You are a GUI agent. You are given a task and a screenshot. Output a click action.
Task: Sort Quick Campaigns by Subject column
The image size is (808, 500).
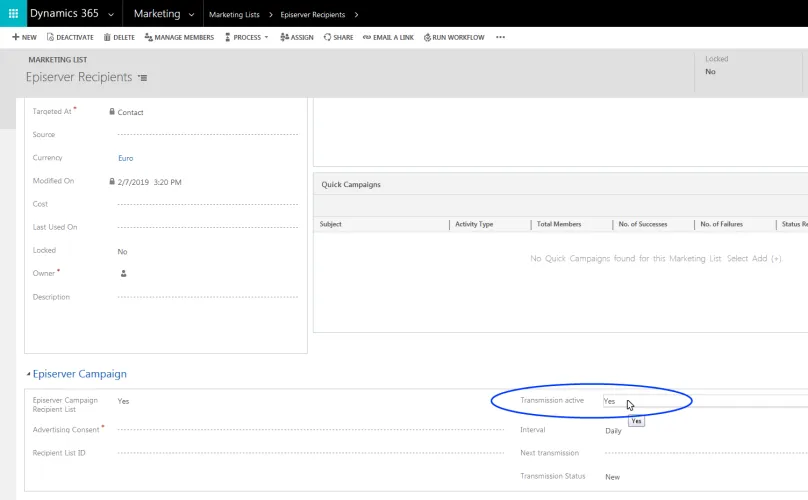(330, 224)
